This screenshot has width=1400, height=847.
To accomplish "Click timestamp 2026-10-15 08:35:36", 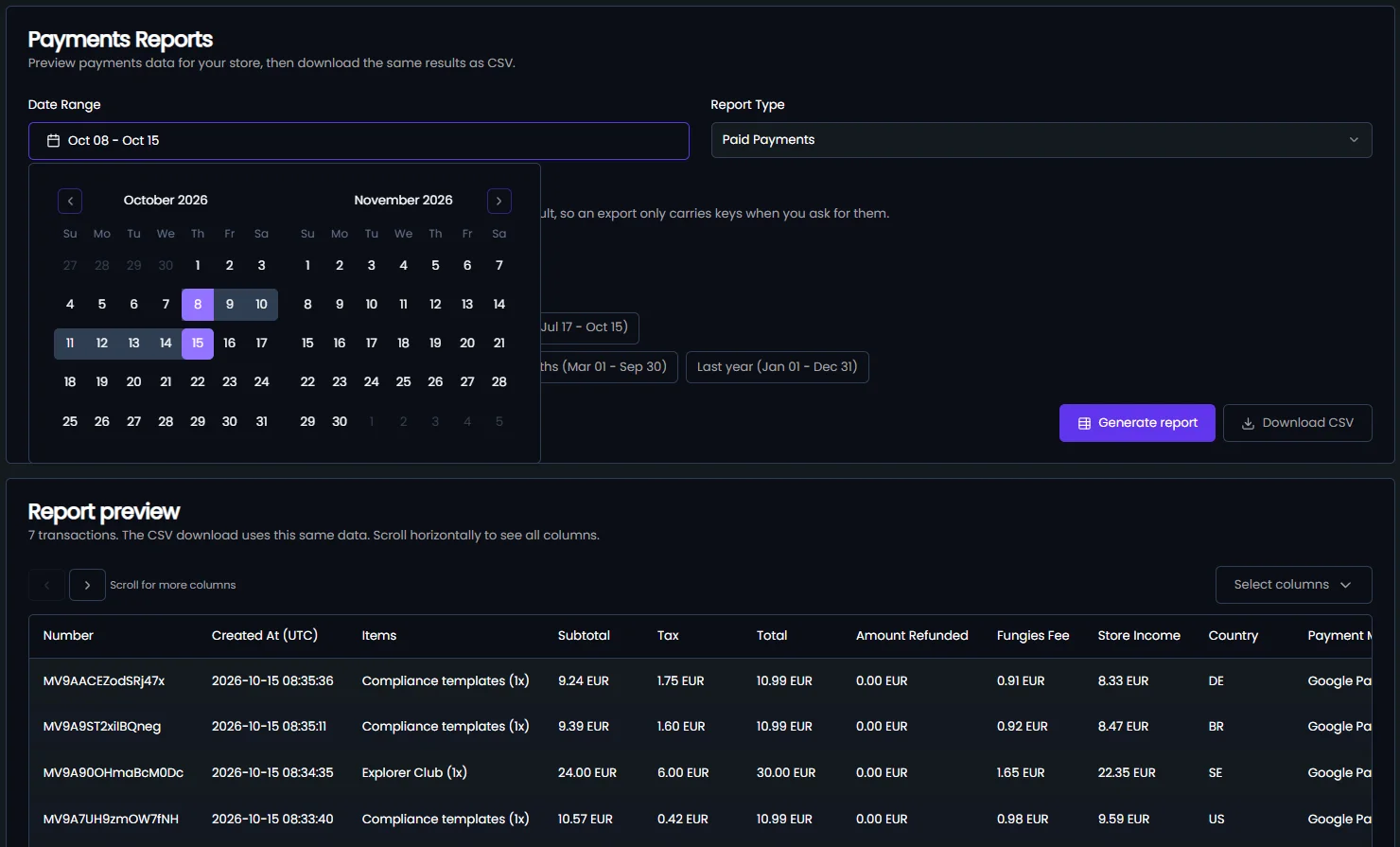I will (x=272, y=681).
